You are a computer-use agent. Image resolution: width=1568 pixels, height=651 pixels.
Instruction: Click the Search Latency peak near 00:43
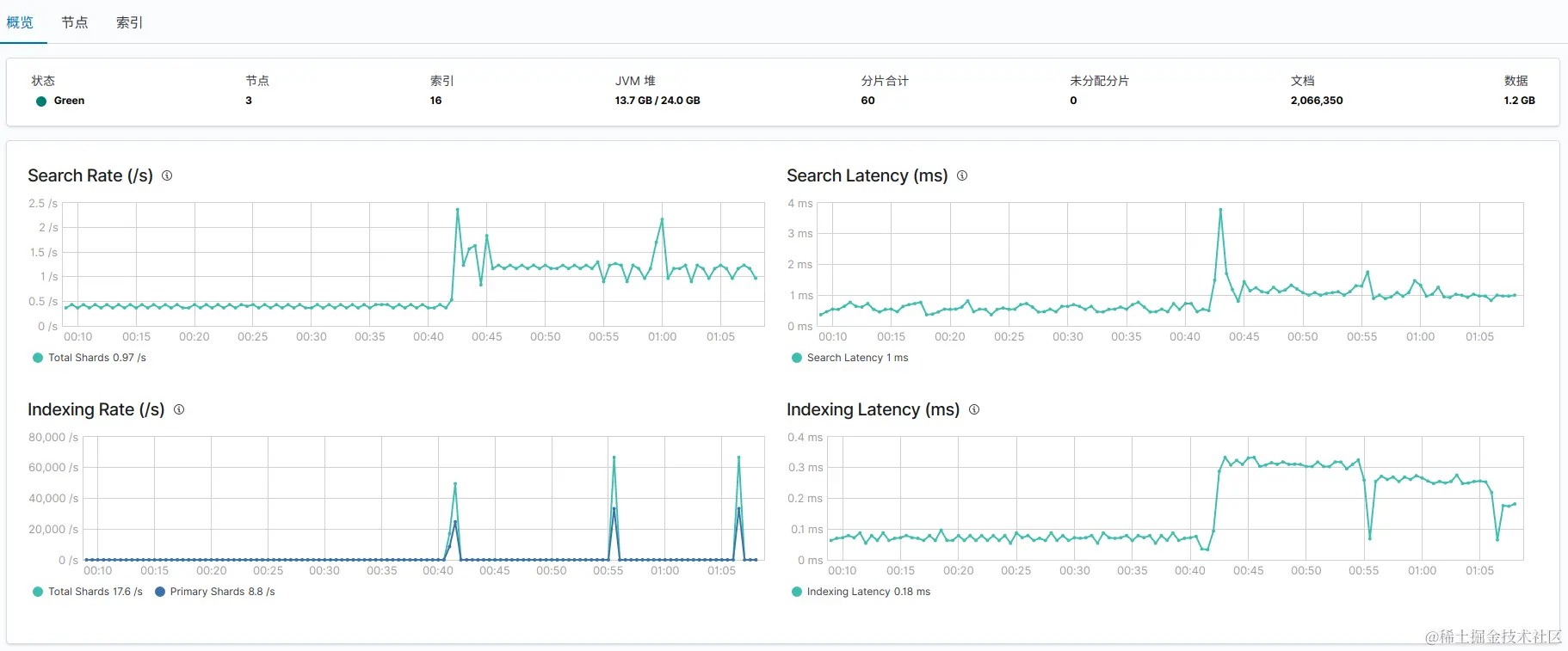point(1220,210)
